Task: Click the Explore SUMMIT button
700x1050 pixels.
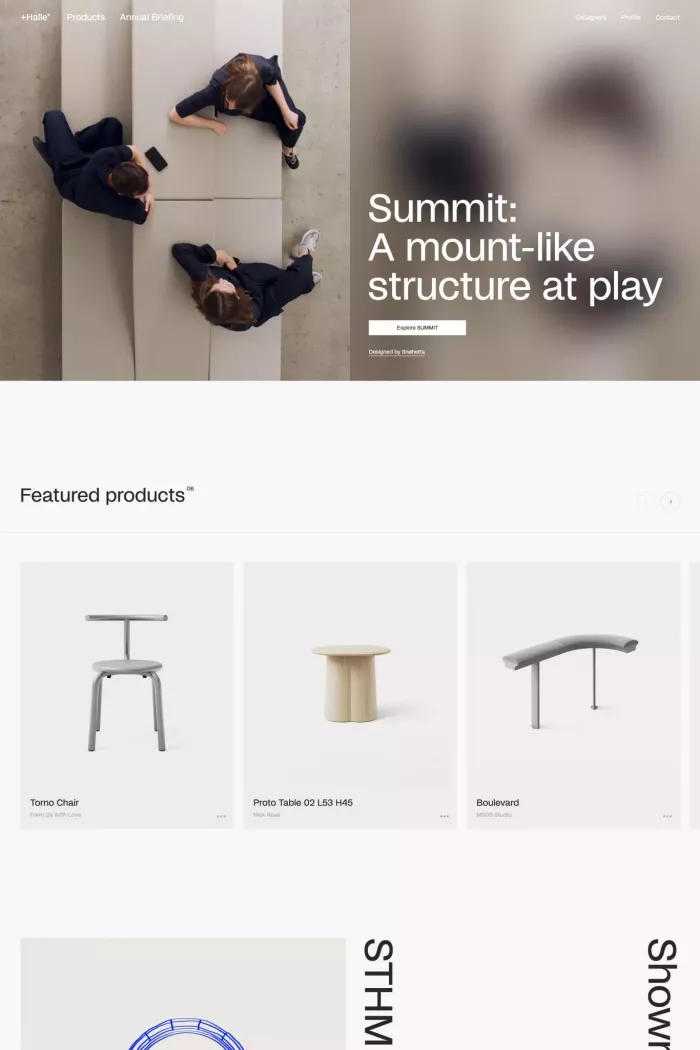Action: click(x=417, y=327)
